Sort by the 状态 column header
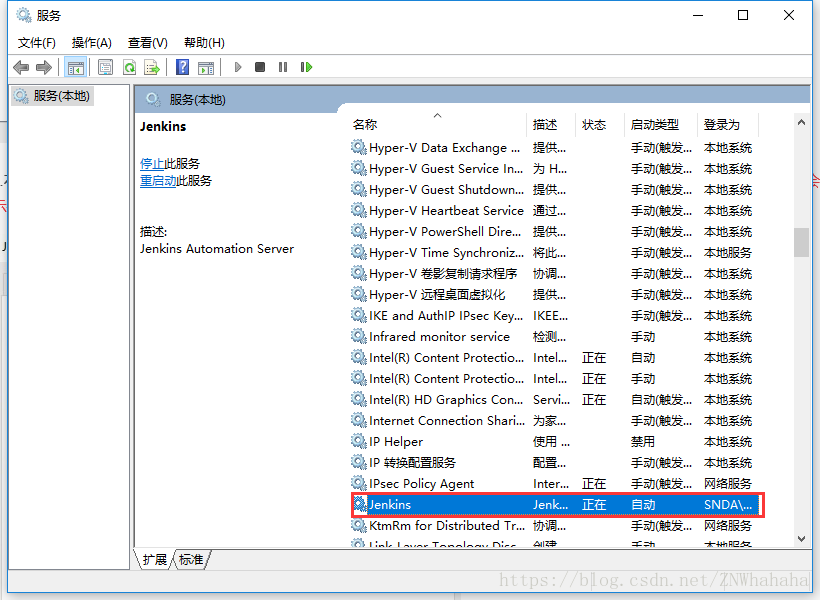This screenshot has height=600, width=820. (600, 124)
